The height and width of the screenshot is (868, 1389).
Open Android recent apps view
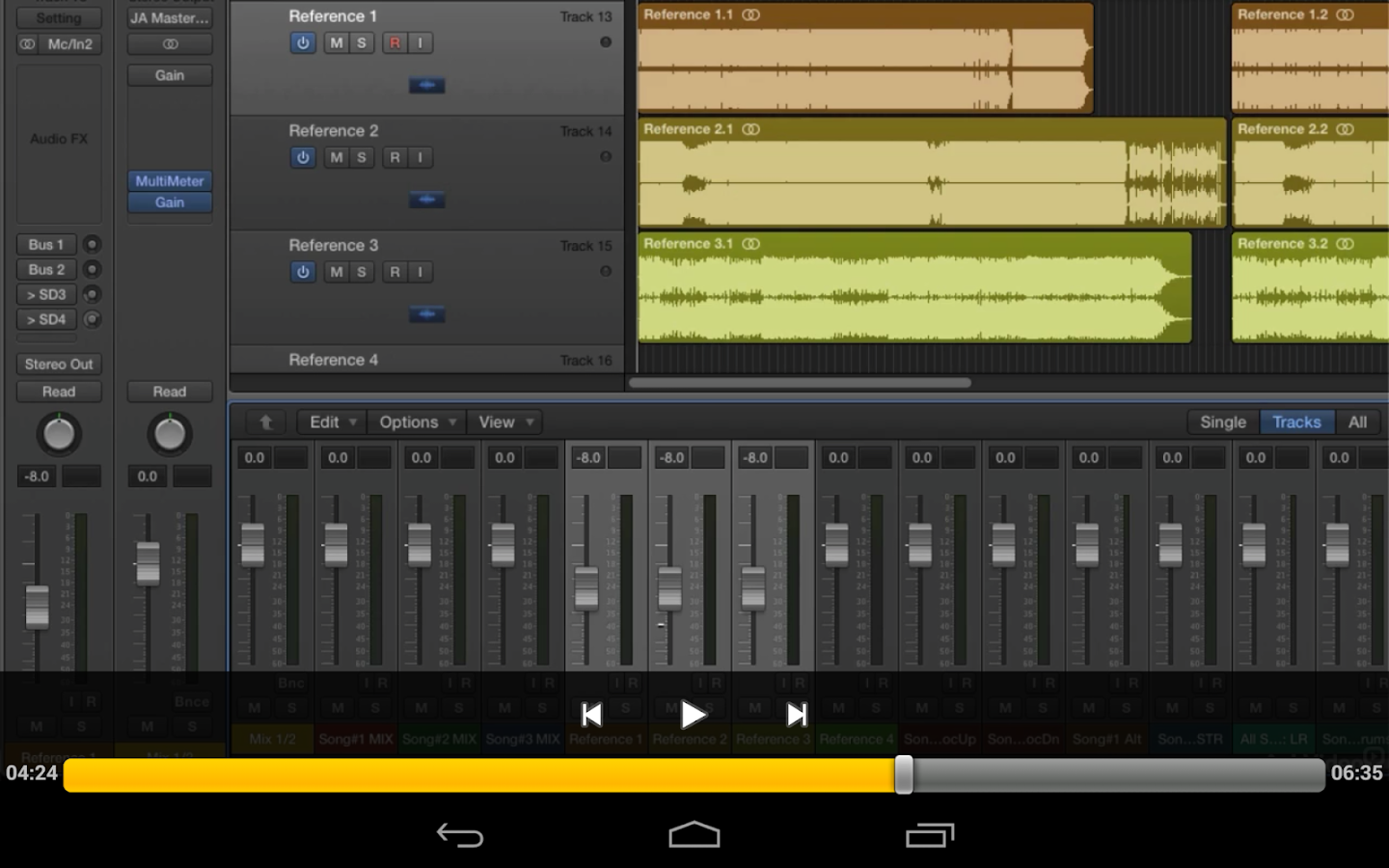point(930,834)
